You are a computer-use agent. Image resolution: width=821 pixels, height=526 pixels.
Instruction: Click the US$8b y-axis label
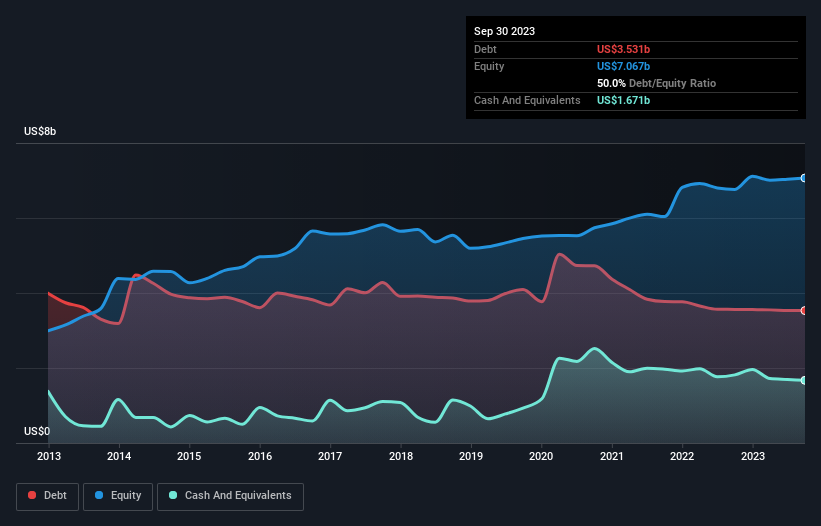click(x=40, y=131)
